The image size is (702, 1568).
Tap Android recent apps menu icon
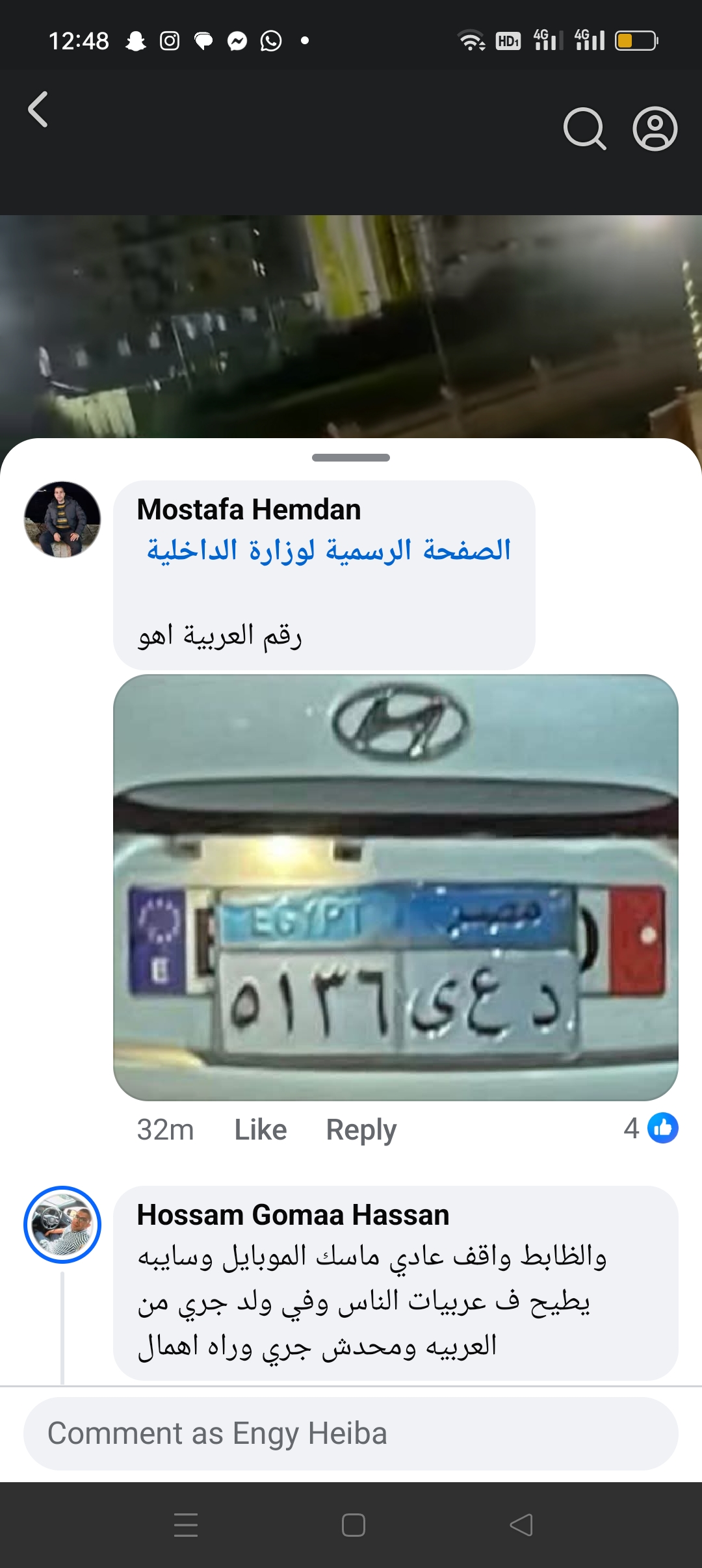[186, 1525]
